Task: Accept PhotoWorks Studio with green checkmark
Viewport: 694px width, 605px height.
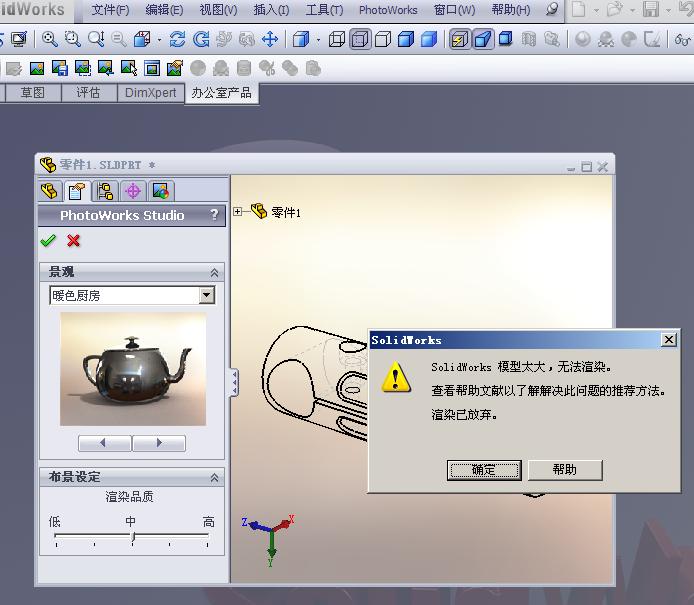Action: click(48, 241)
